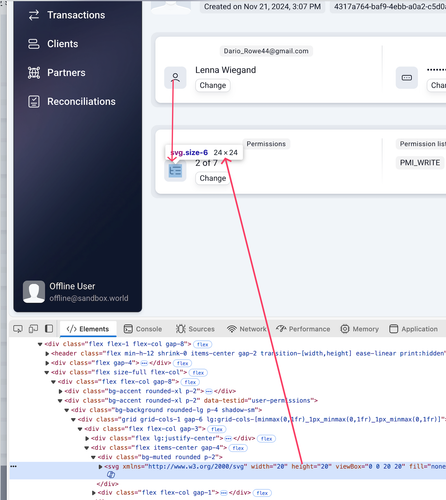
Task: Click Change under Lenna Wiegand
Action: tap(213, 85)
